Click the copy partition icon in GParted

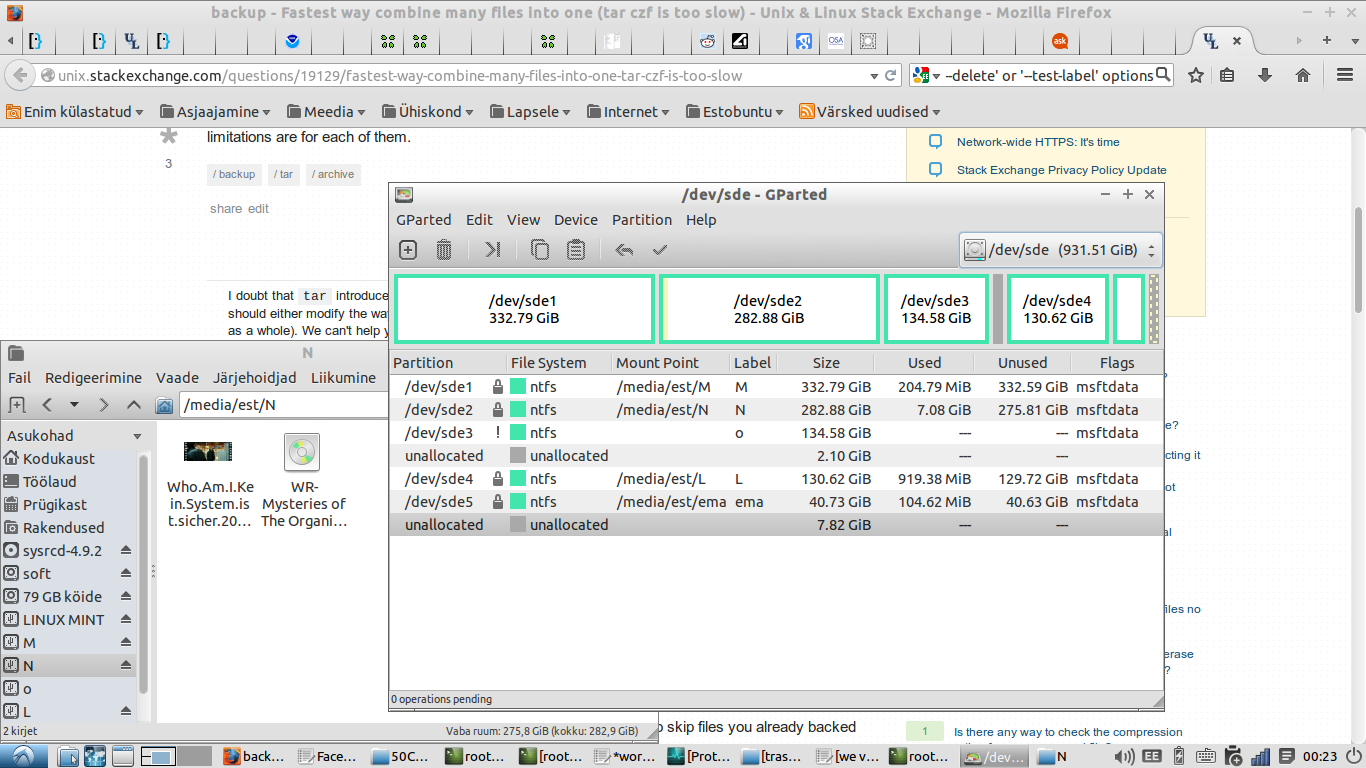[x=540, y=250]
